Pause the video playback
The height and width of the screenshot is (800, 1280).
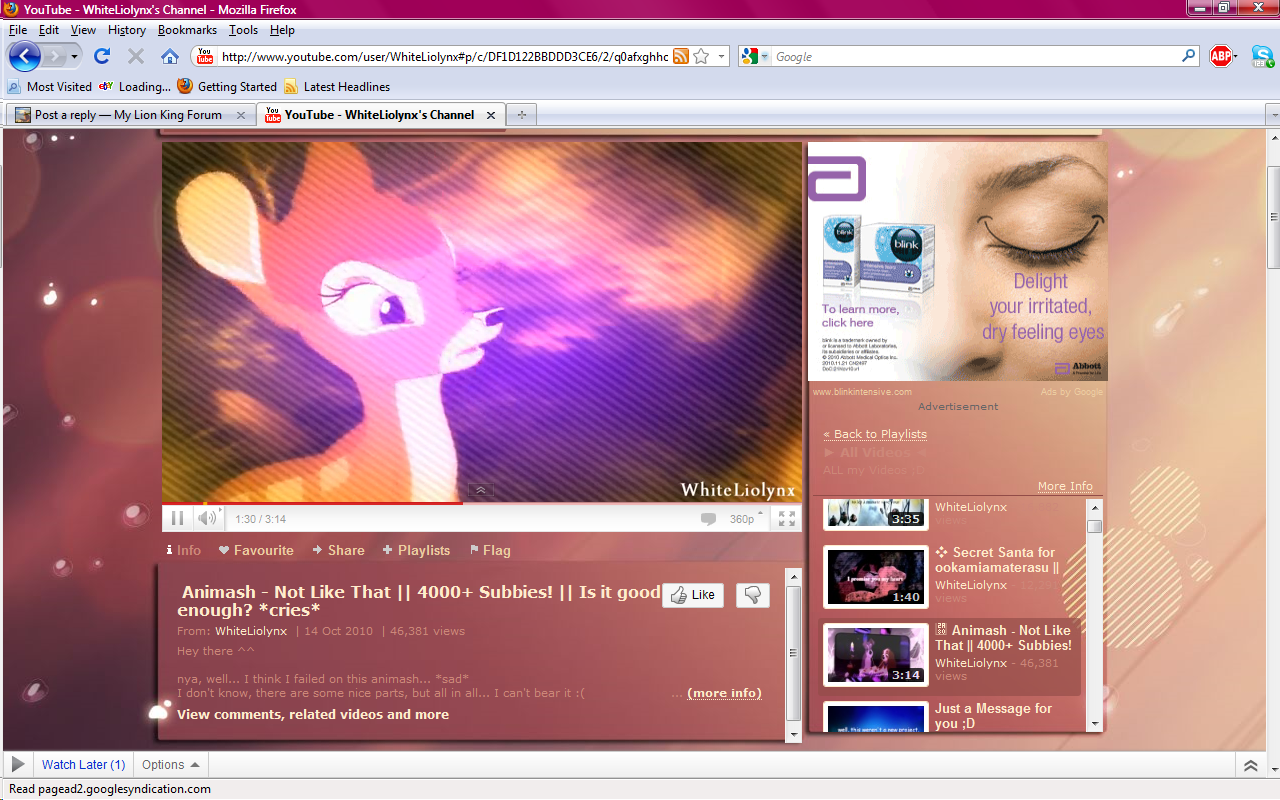(x=177, y=518)
